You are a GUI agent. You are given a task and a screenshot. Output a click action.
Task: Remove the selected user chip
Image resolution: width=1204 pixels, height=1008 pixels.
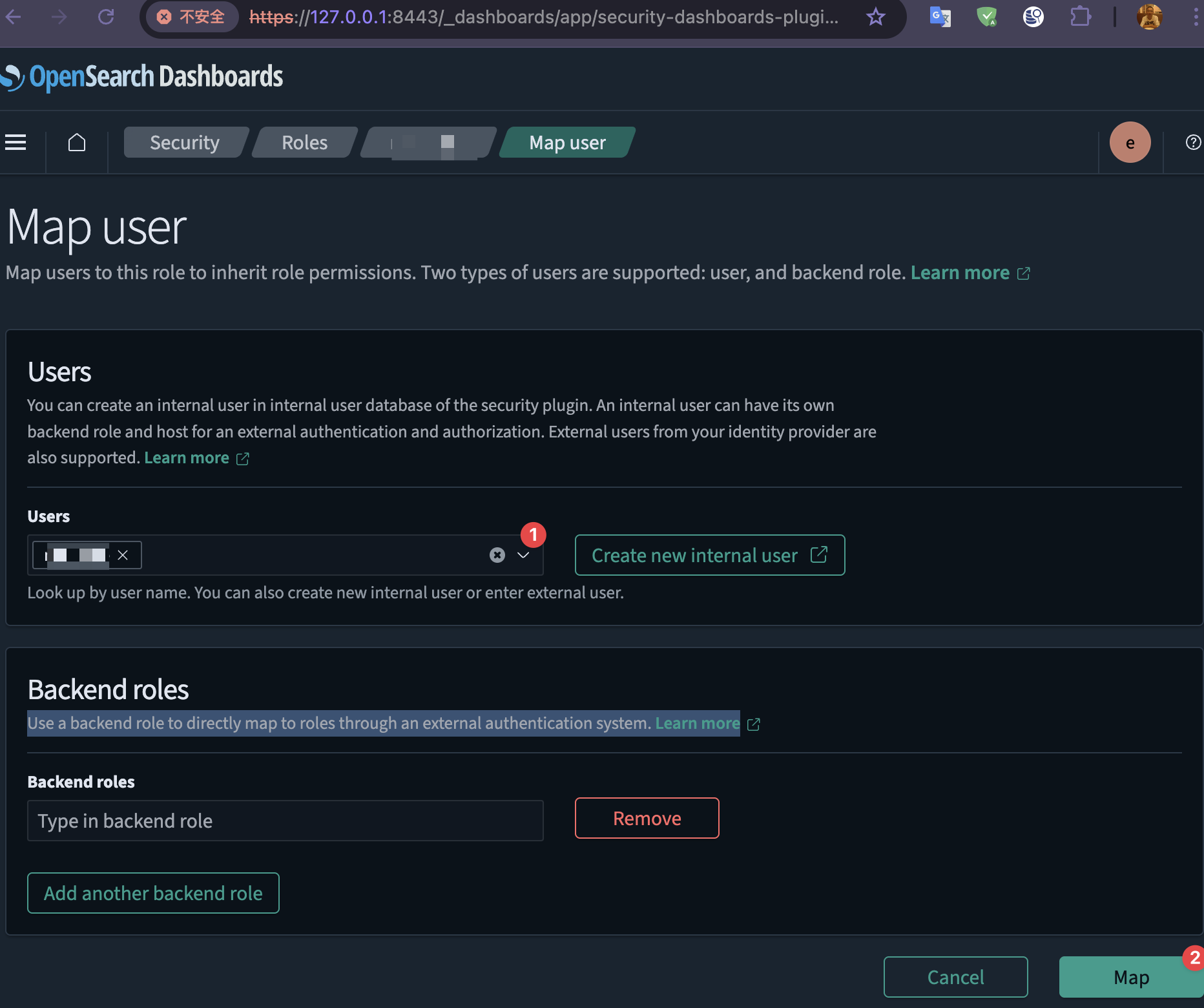coord(123,555)
